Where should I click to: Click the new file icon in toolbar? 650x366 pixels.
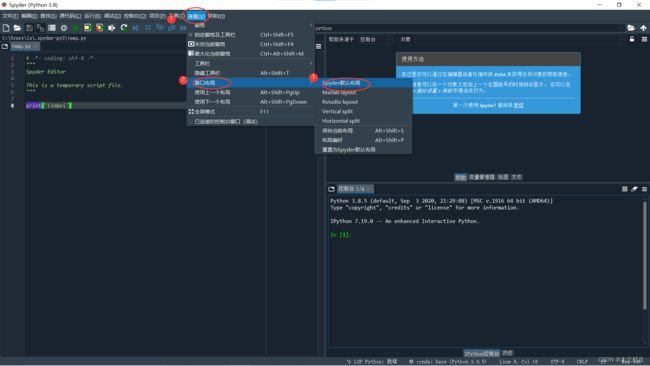(x=6, y=28)
